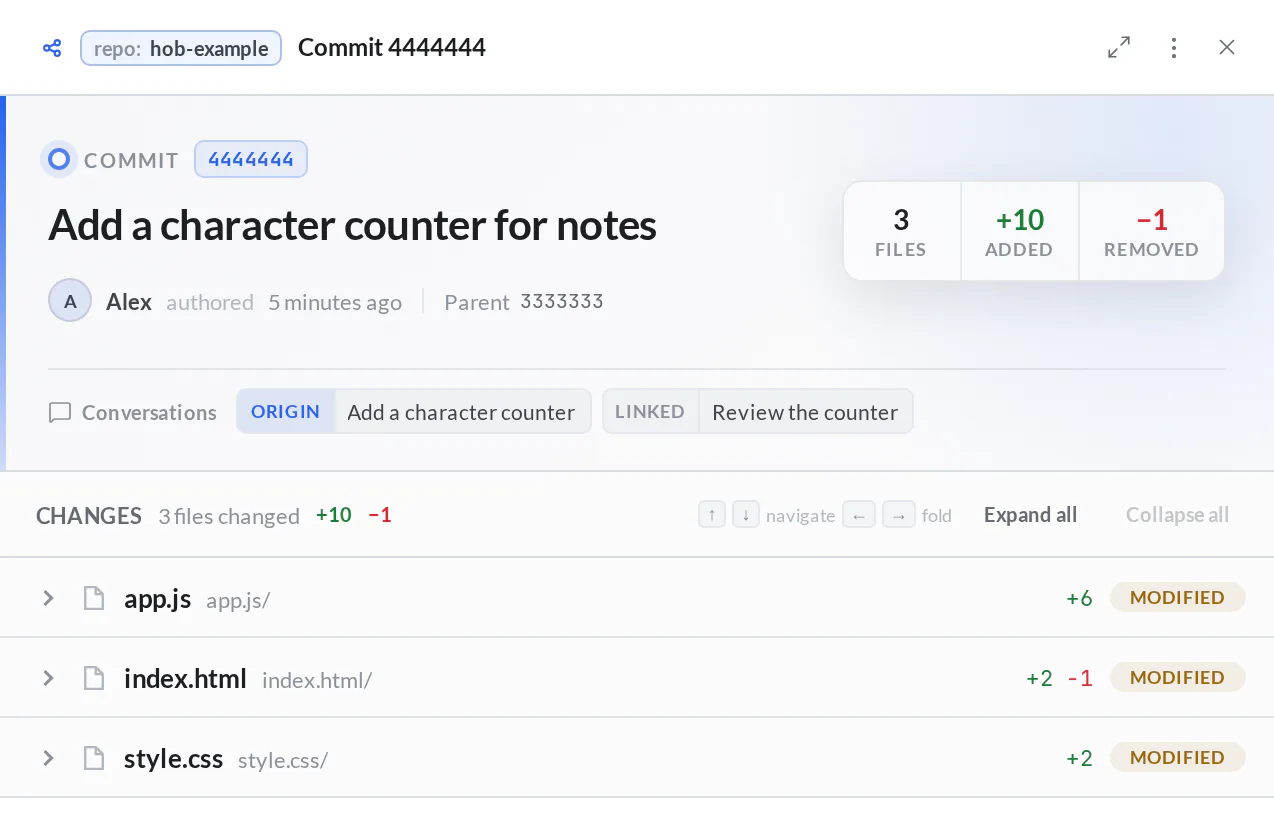
Task: Click the app.js/ path text
Action: coord(238,600)
